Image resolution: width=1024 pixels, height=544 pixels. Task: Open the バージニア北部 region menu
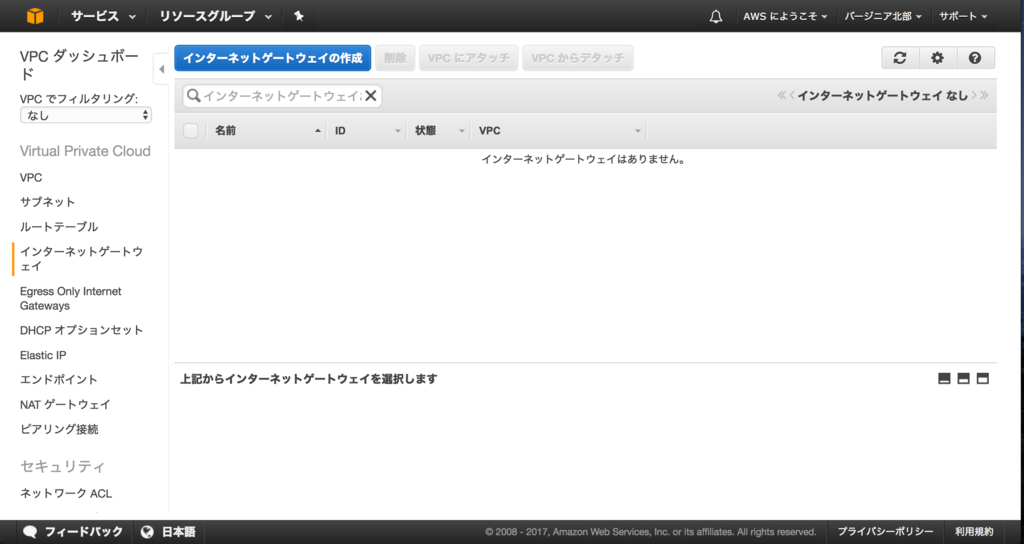[x=883, y=16]
